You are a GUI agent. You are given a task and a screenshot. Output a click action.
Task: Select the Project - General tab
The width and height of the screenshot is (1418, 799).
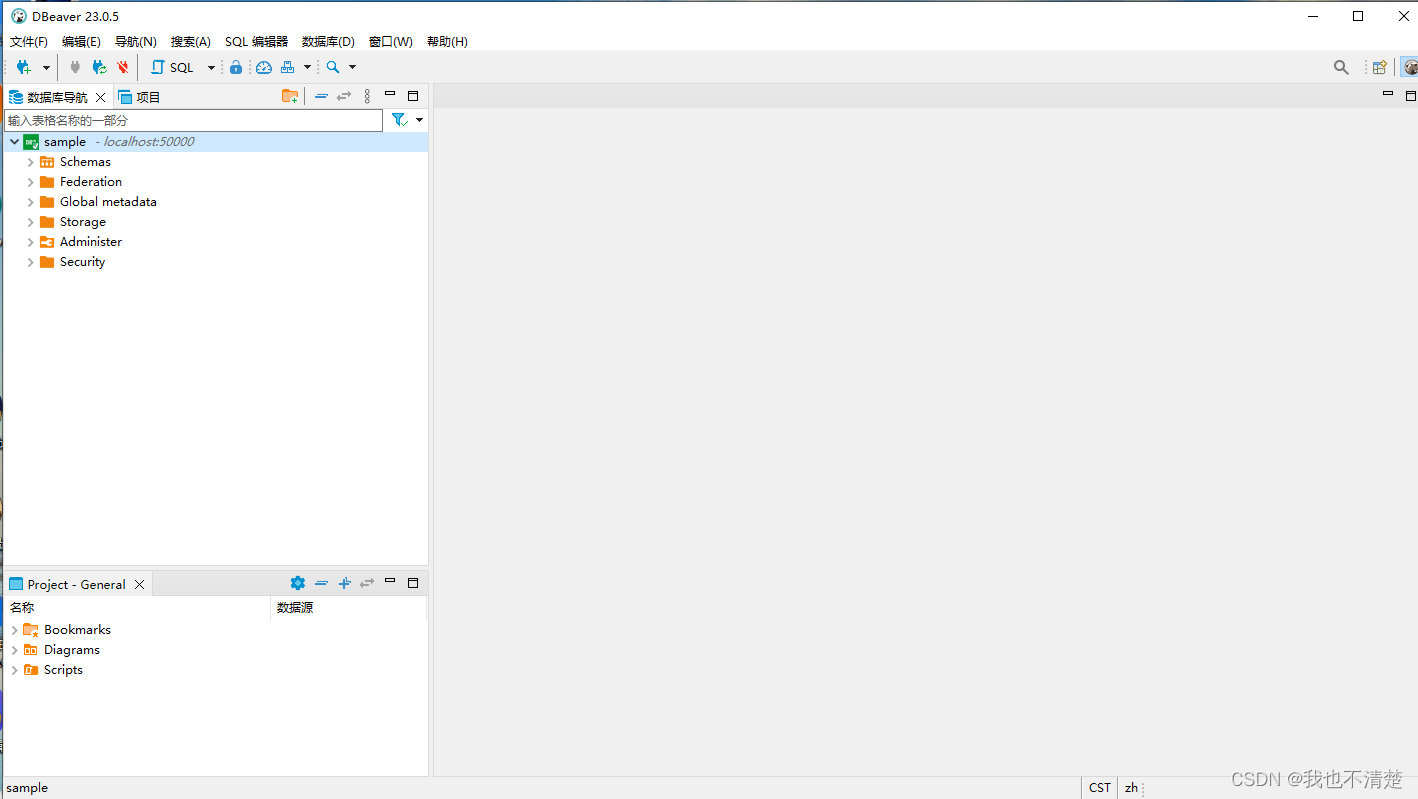[x=77, y=584]
